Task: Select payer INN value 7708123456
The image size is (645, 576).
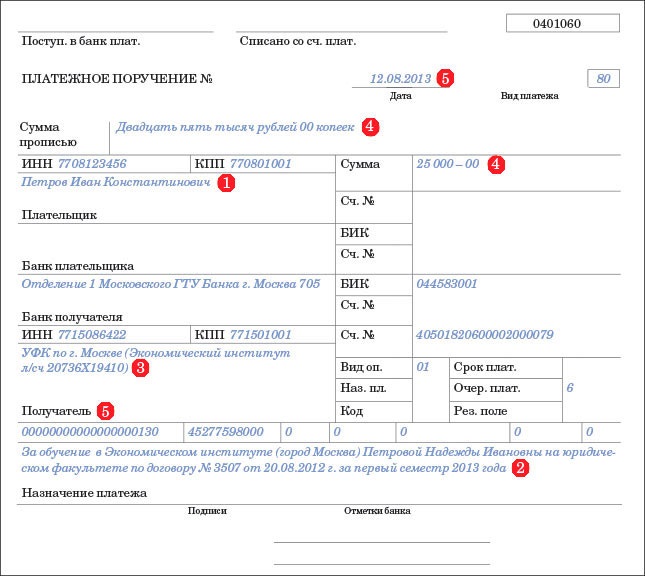Action: pyautogui.click(x=92, y=164)
